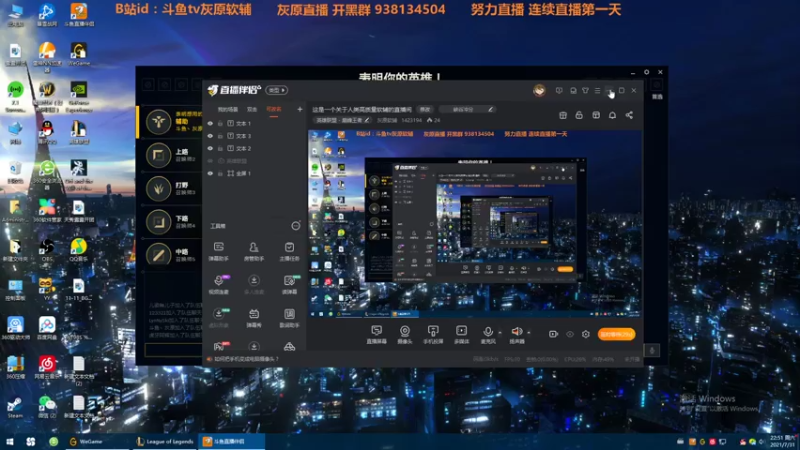Click the stream preview area
The image size is (800, 450).
474,224
